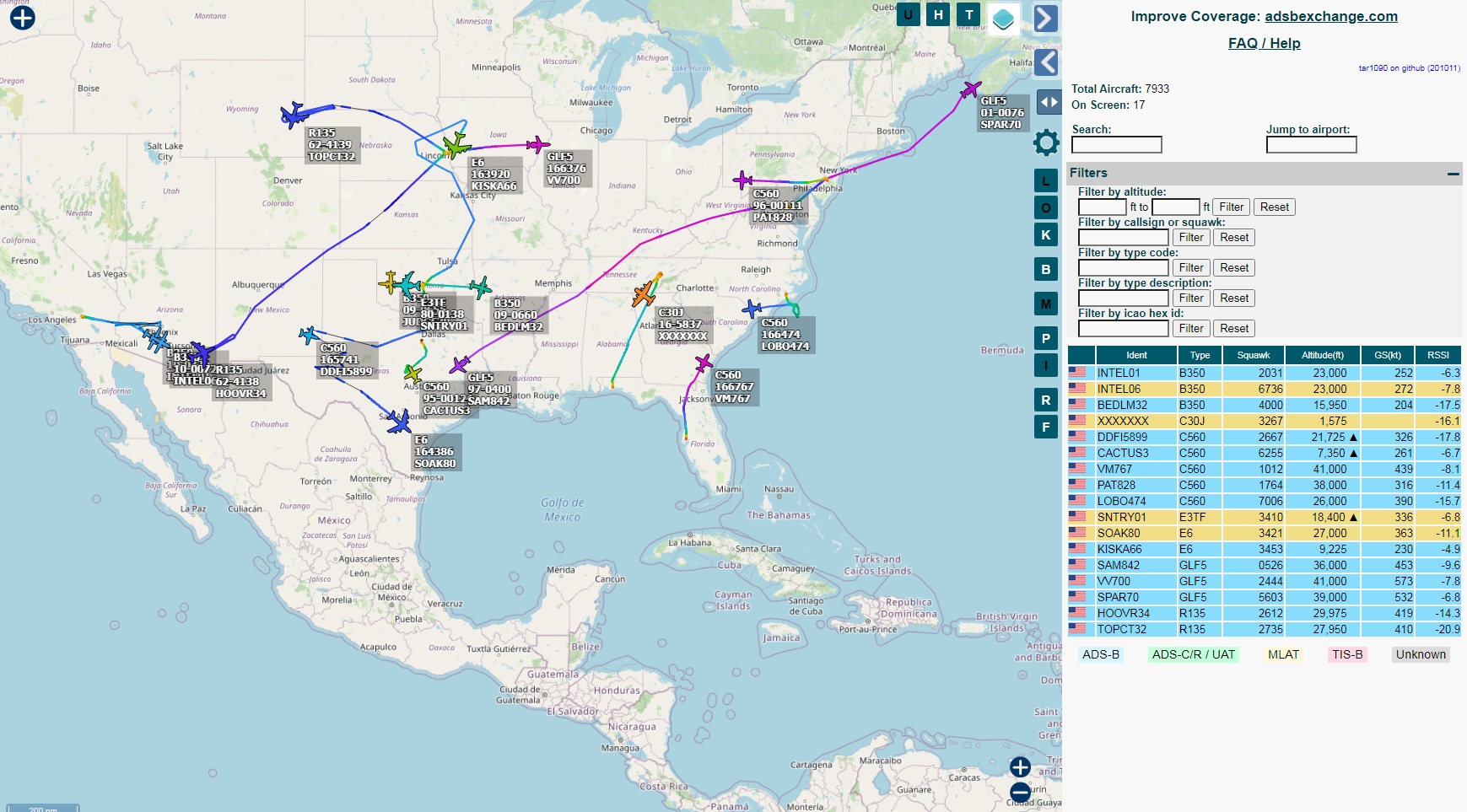1467x812 pixels.
Task: Select SOAK80 aircraft icon near San Antonio
Action: pyautogui.click(x=399, y=422)
